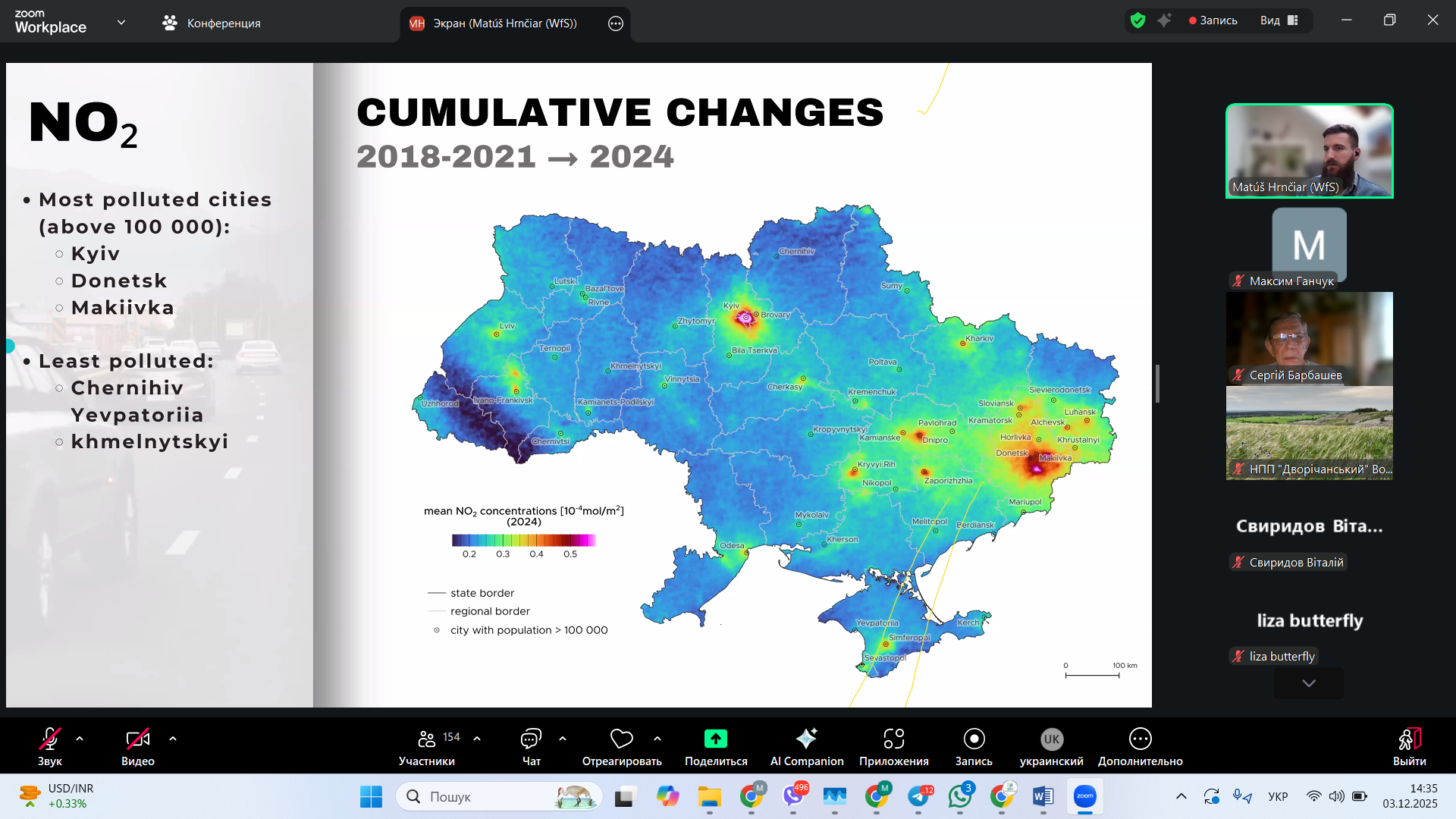Click the green Share screen icon

pos(715,739)
